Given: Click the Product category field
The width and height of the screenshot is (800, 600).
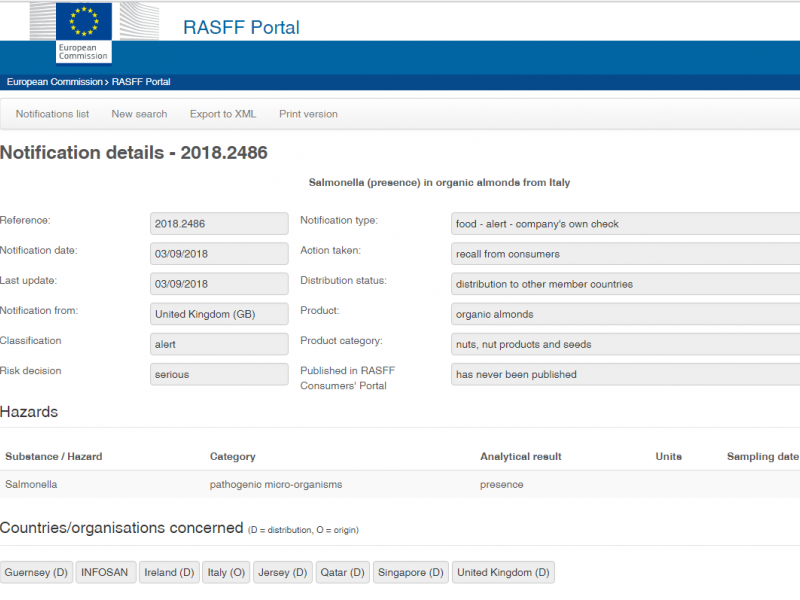Looking at the screenshot, I should pyautogui.click(x=625, y=344).
